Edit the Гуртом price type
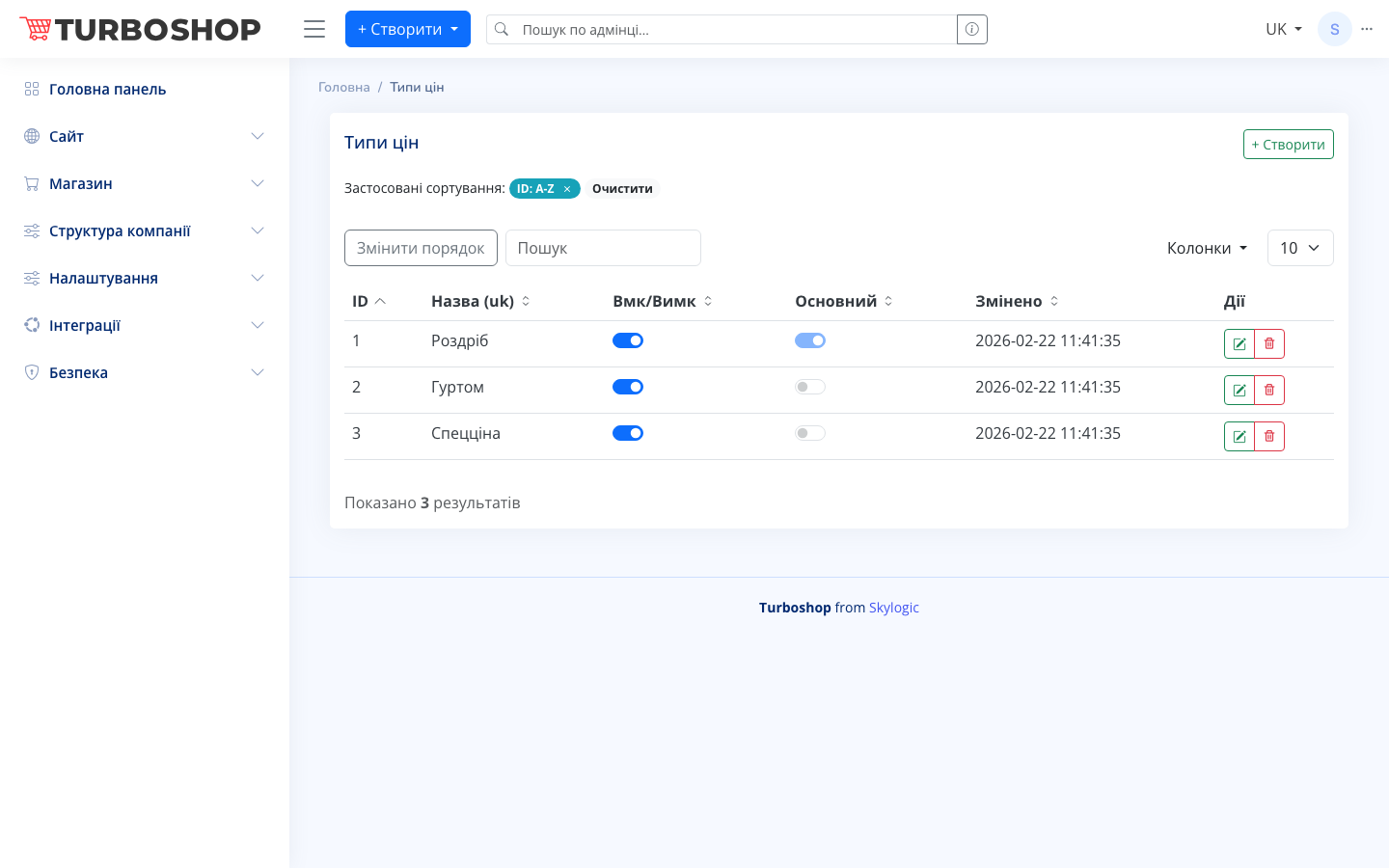This screenshot has width=1389, height=868. pyautogui.click(x=1239, y=390)
